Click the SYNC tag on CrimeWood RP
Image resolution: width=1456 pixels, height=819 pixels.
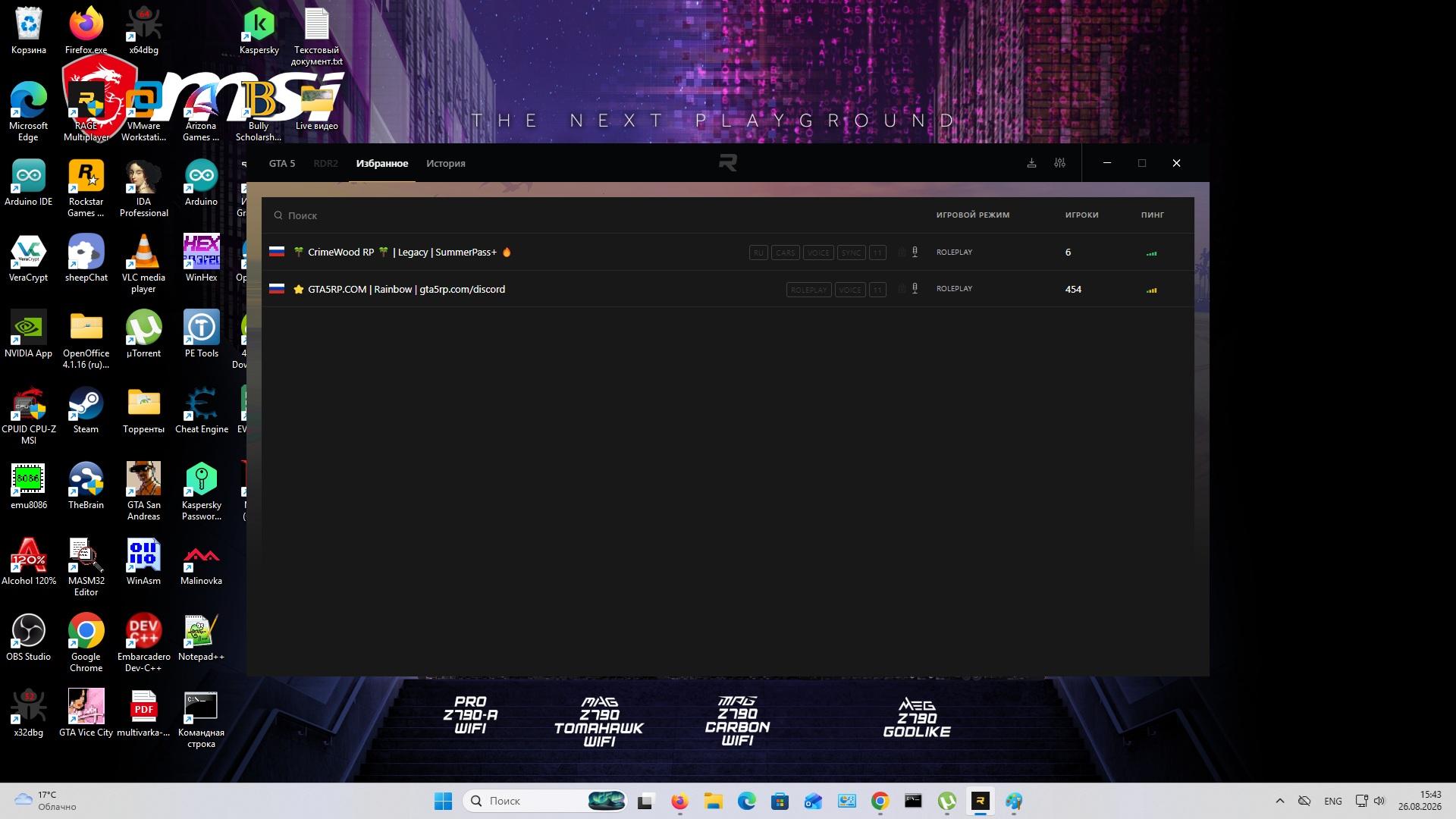pos(852,253)
